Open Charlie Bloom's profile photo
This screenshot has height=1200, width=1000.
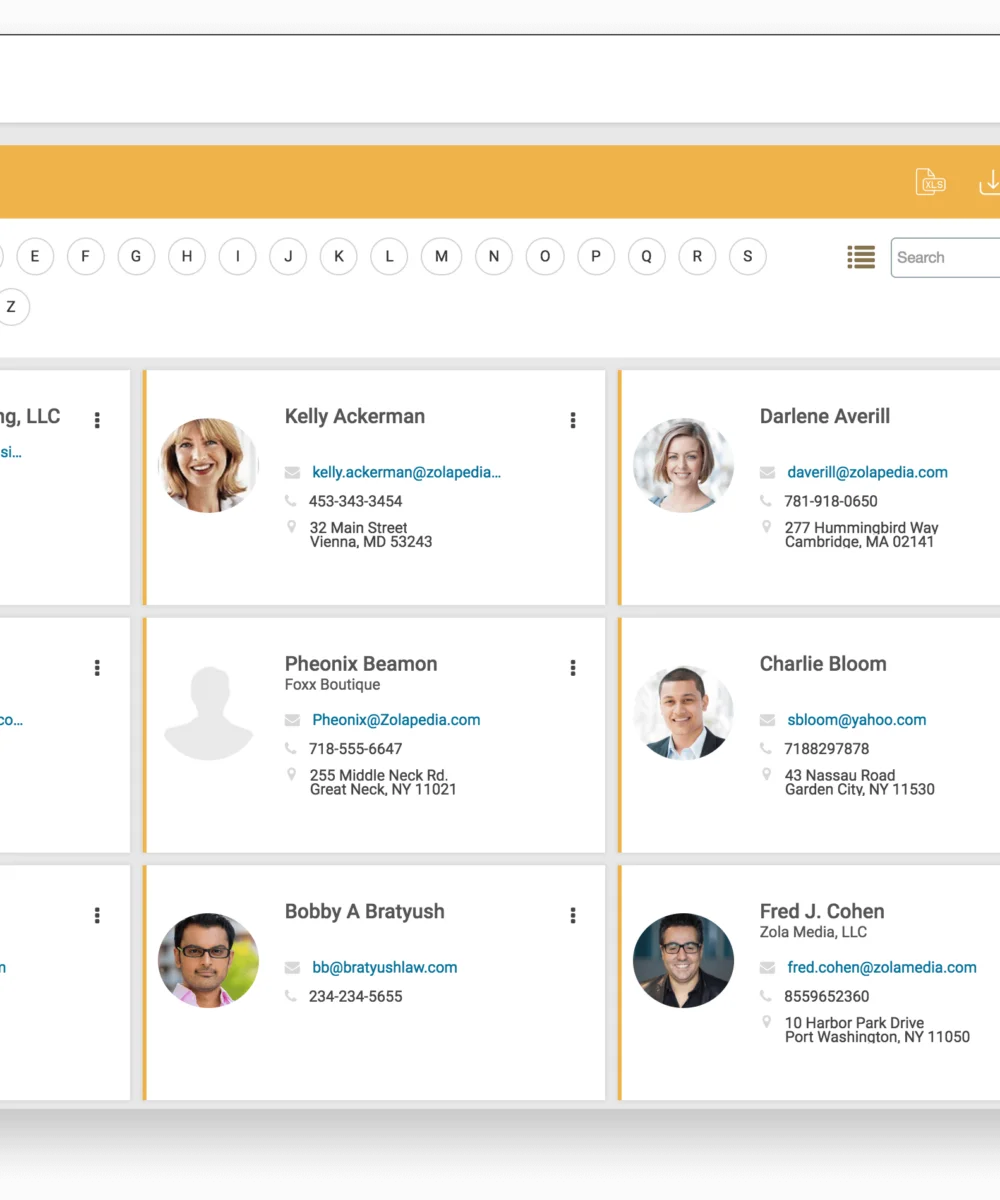(x=683, y=713)
